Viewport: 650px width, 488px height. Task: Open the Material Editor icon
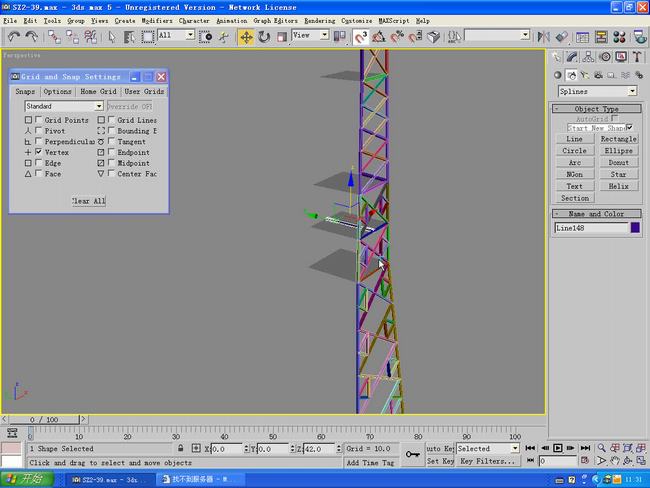pos(619,37)
